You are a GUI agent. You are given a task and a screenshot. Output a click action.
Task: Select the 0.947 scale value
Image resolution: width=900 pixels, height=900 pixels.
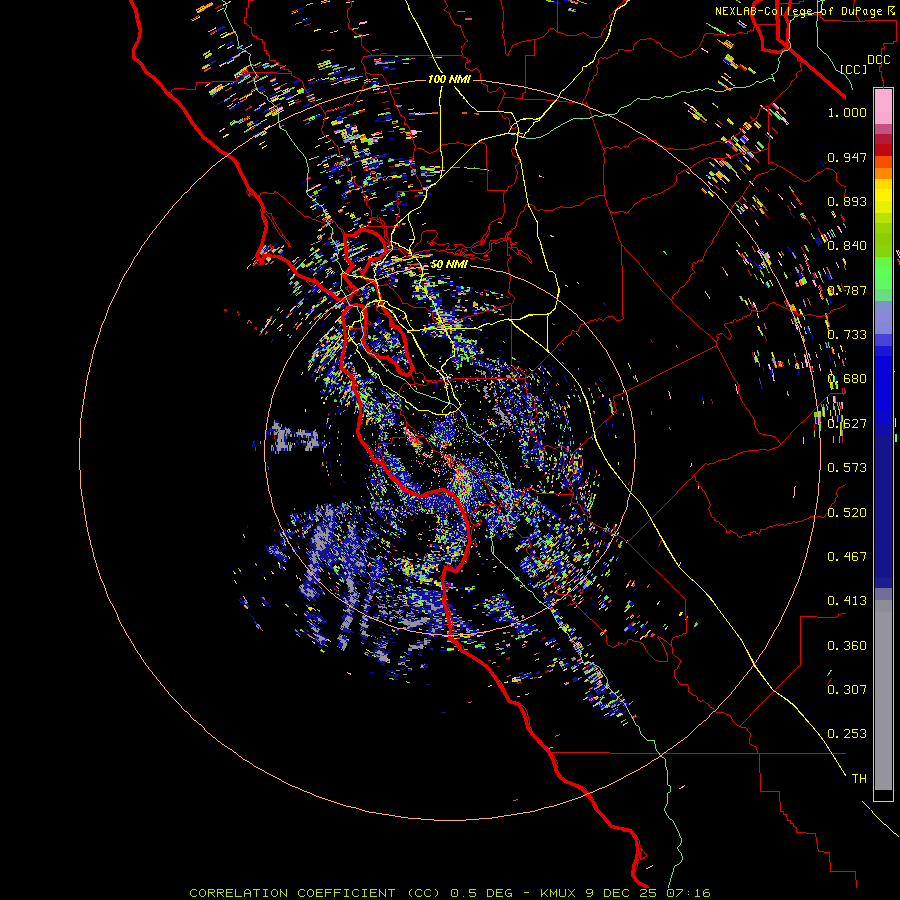coord(847,157)
